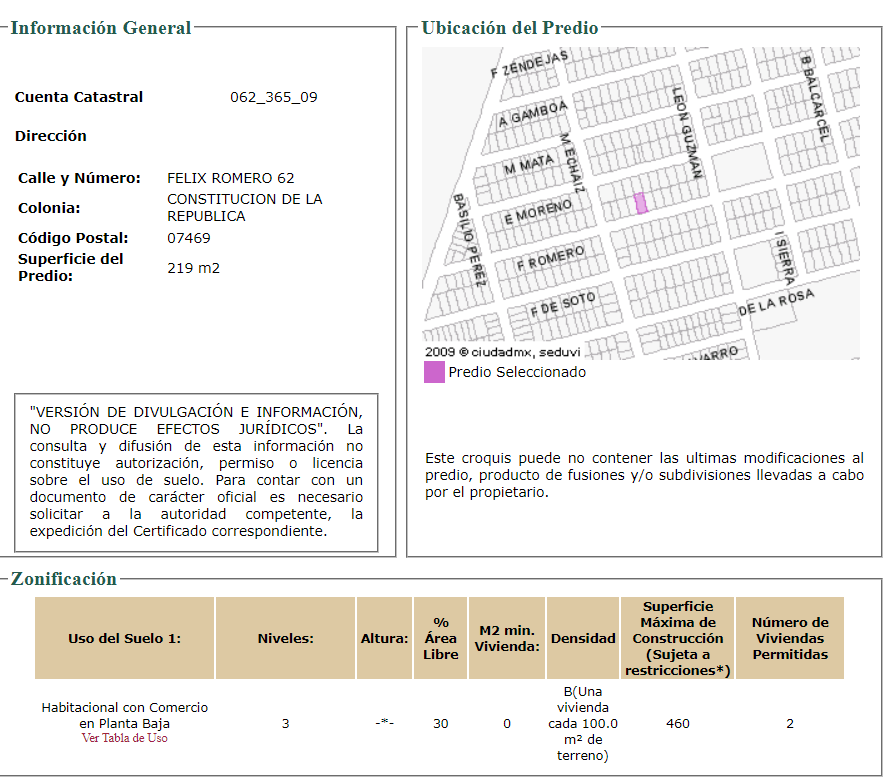Click the Superficie Máxima de Construcción header
This screenshot has width=887, height=778.
coord(678,638)
